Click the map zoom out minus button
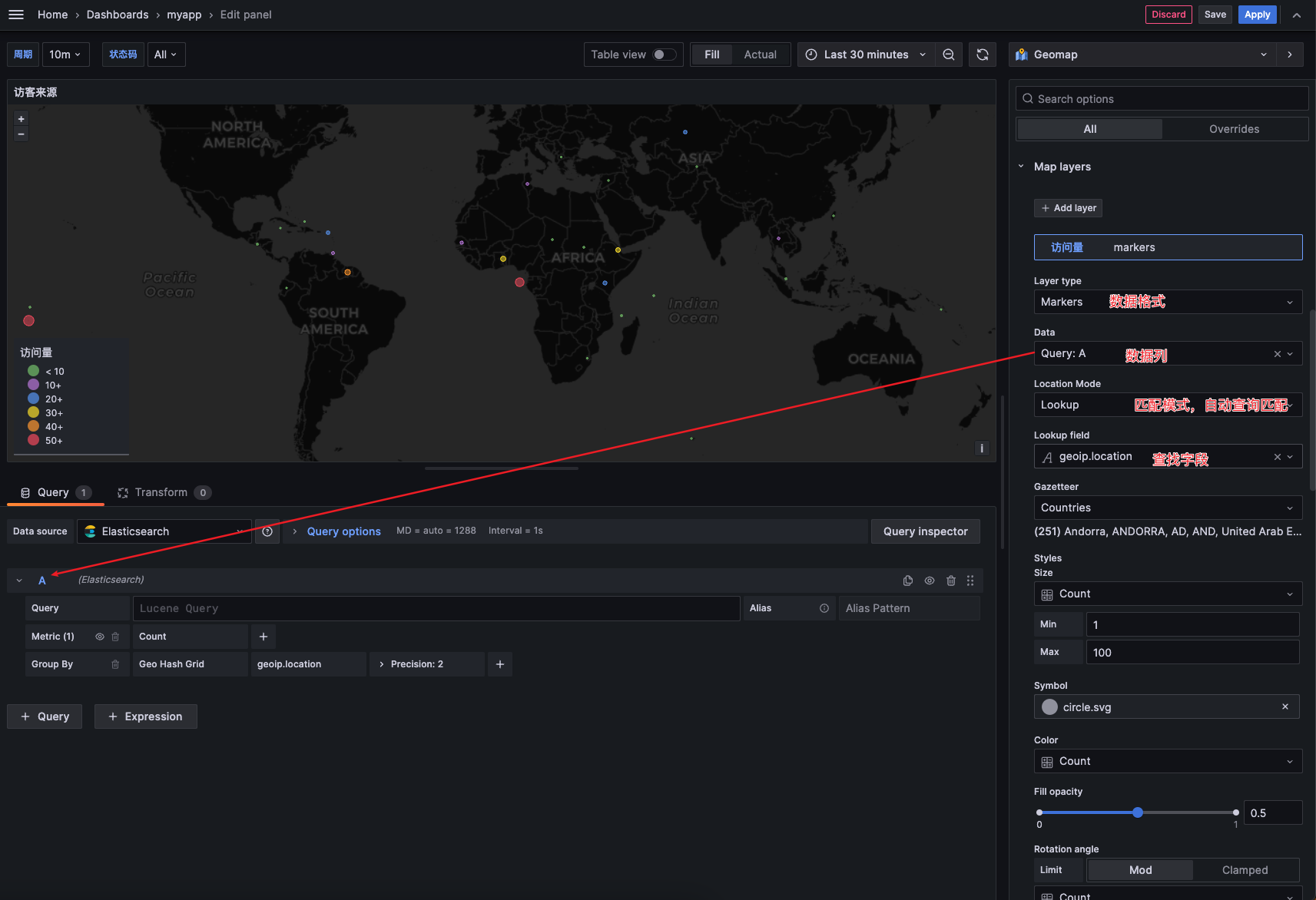1316x900 pixels. point(22,134)
